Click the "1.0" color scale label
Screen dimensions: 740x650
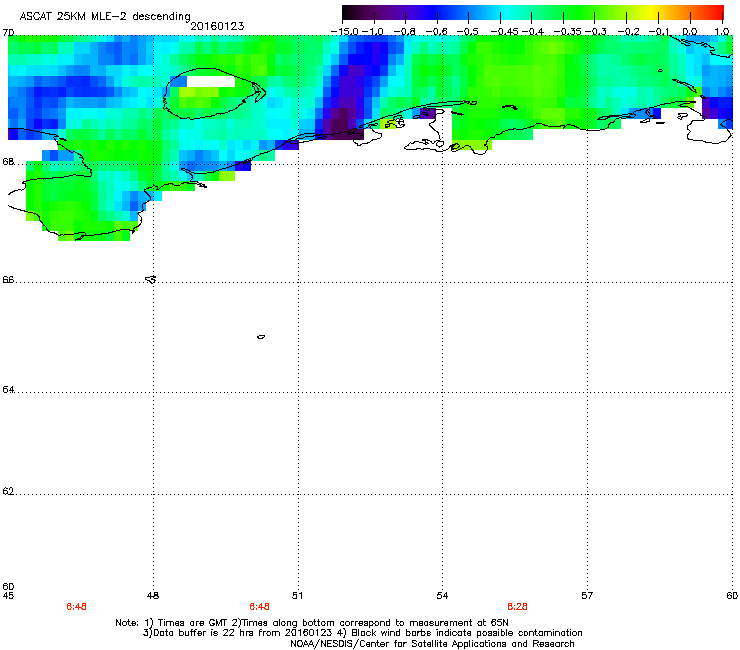coord(722,32)
